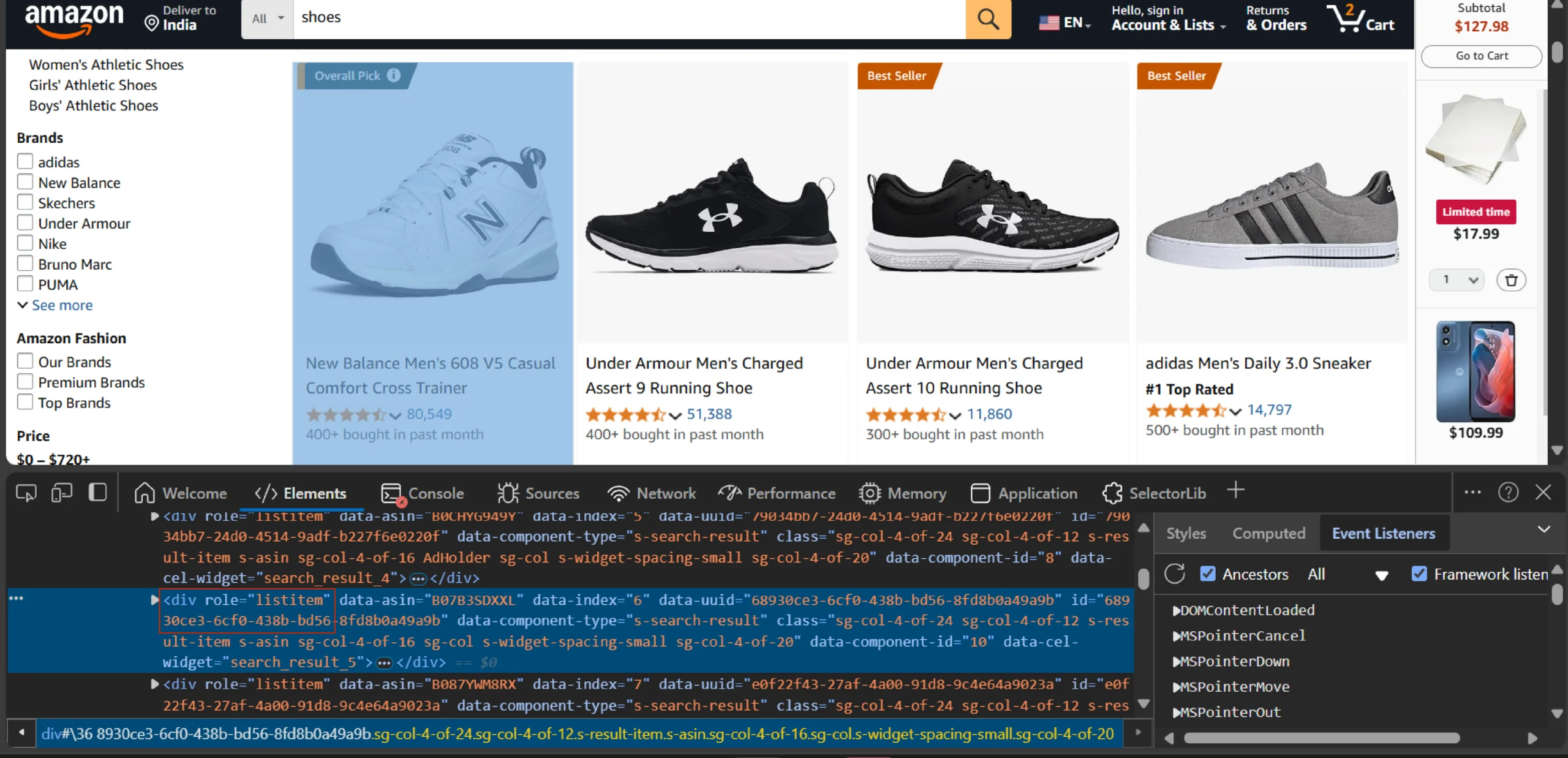Check the Premium Brands filter
The width and height of the screenshot is (1568, 758).
(25, 381)
